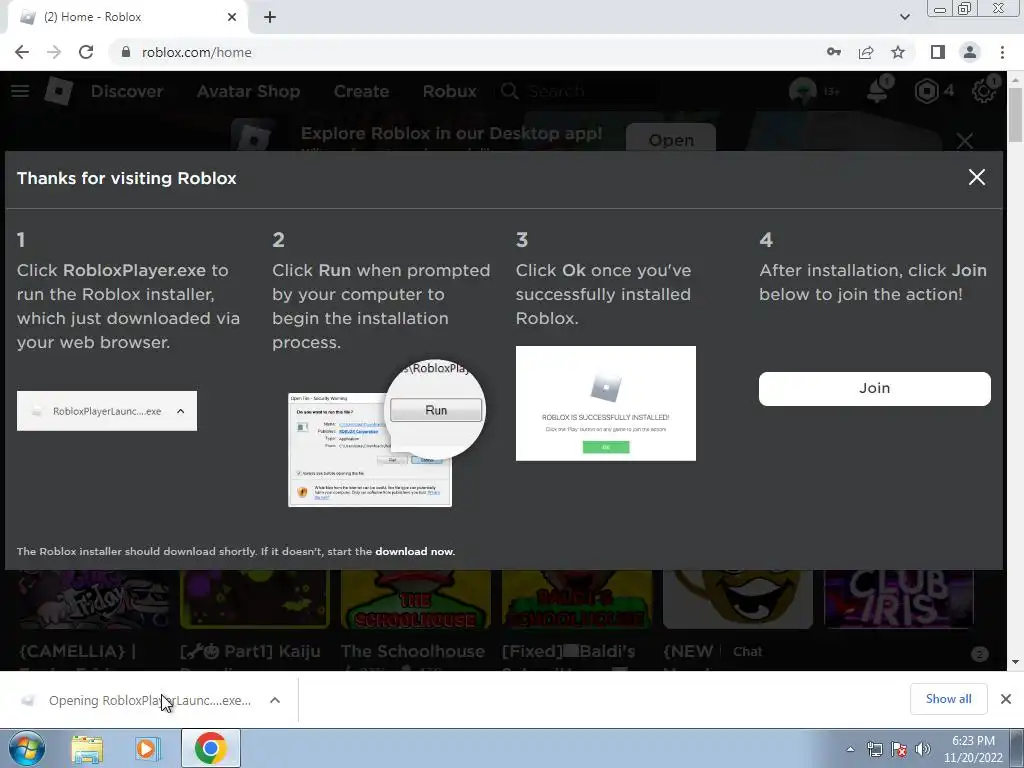This screenshot has width=1024, height=768.
Task: Click the roblox.com/home address bar
Action: (x=457, y=52)
